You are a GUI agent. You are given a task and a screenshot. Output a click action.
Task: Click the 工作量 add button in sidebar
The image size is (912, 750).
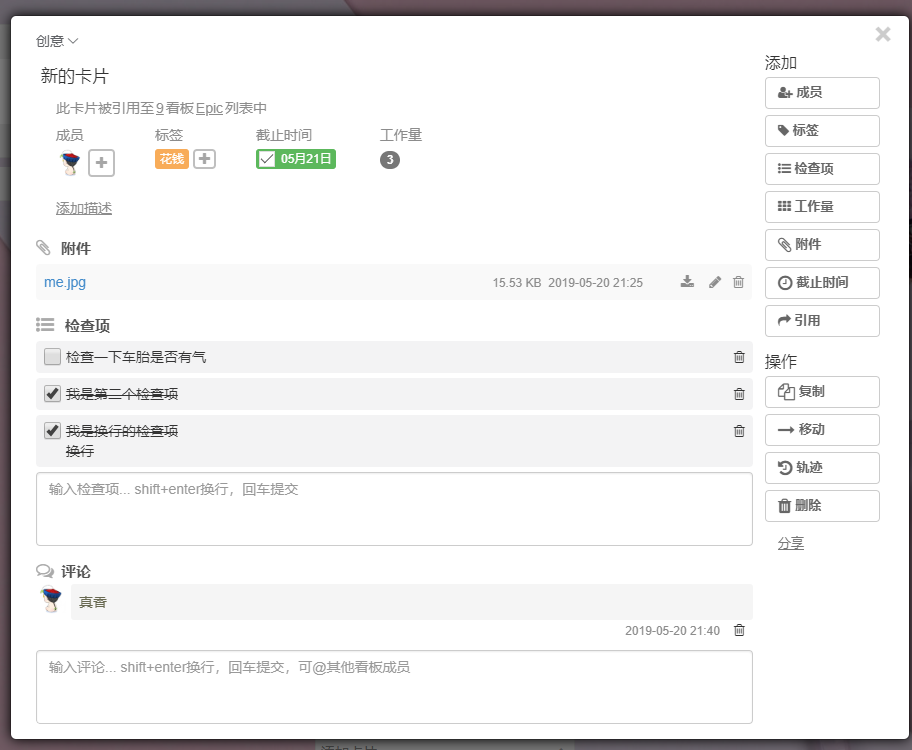click(822, 207)
